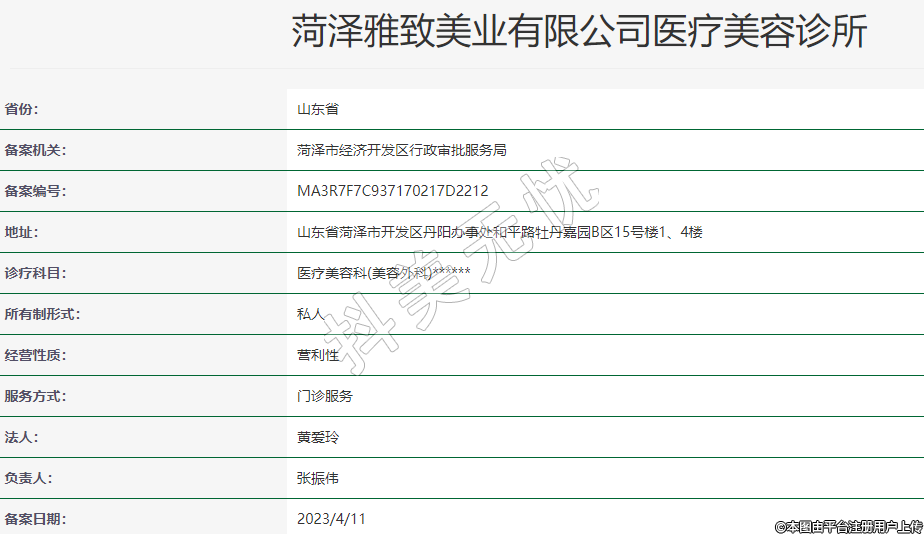The width and height of the screenshot is (924, 534).
Task: Click the 省份 row label
Action: [28, 109]
